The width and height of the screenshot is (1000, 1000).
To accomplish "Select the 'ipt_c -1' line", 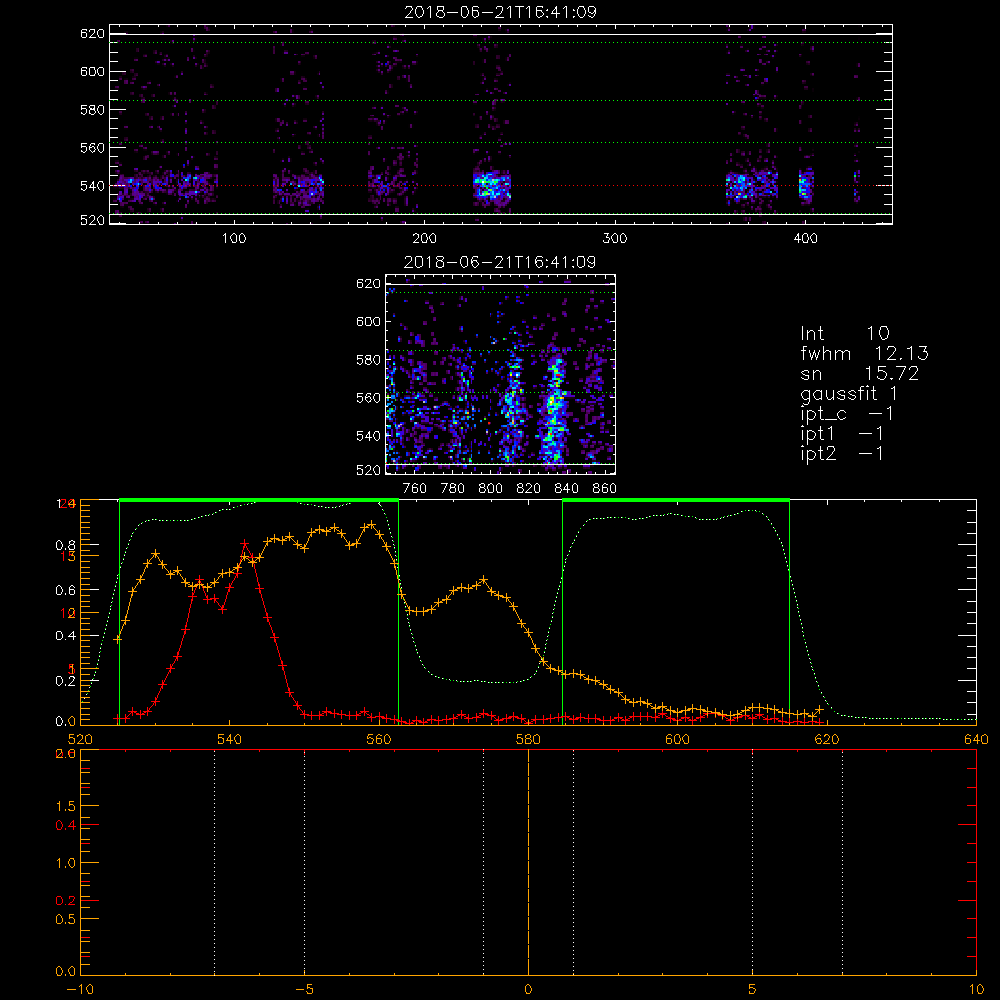I will [847, 414].
